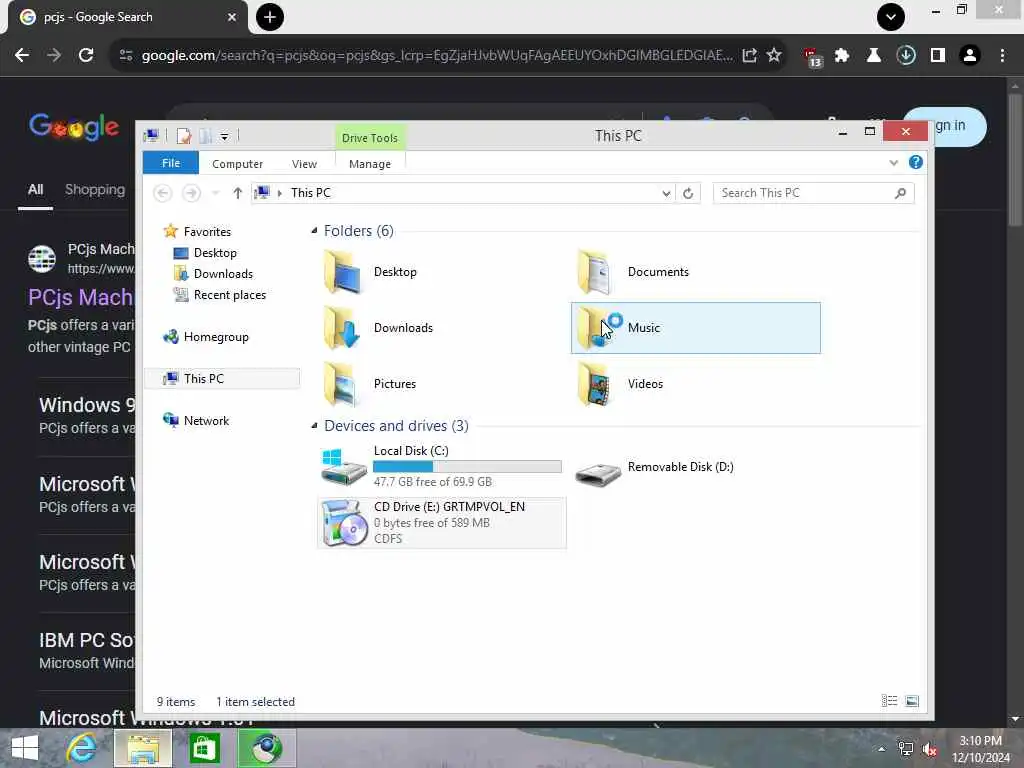Screen dimensions: 1024x768
Task: Click the Local Disk (C:) usage bar
Action: pyautogui.click(x=467, y=466)
